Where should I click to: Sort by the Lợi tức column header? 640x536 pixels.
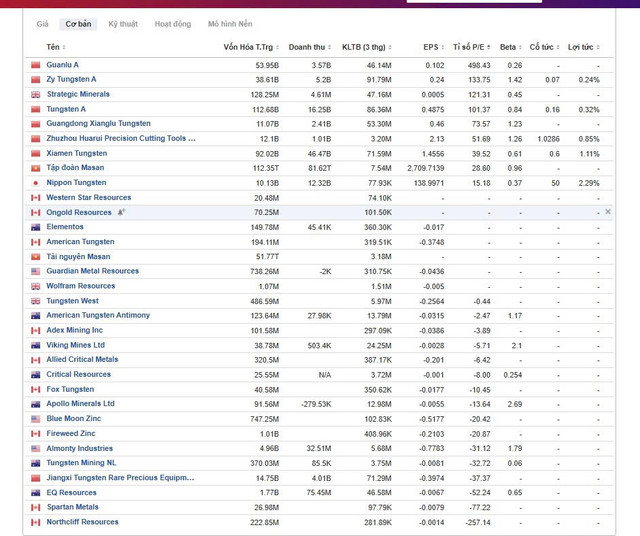(582, 47)
